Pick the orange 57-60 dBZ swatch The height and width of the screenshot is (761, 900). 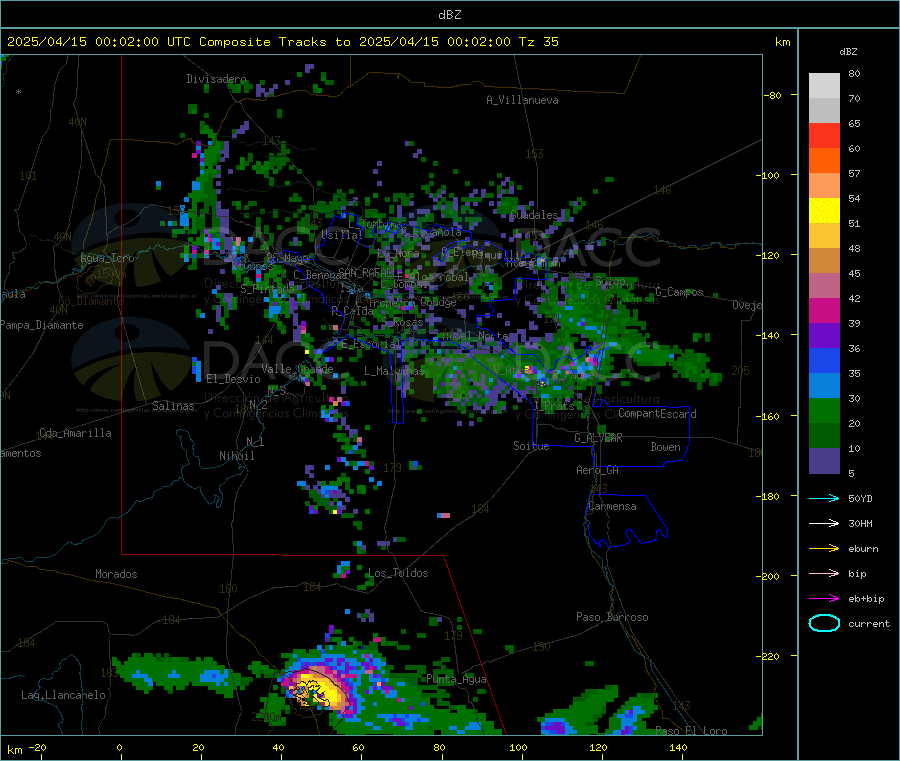pos(824,161)
